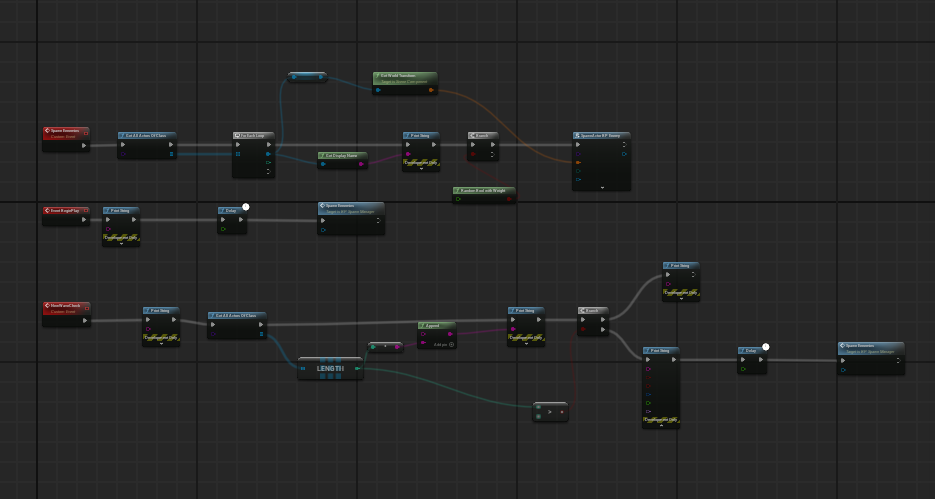Click Add pin on the Append node

[x=444, y=344]
